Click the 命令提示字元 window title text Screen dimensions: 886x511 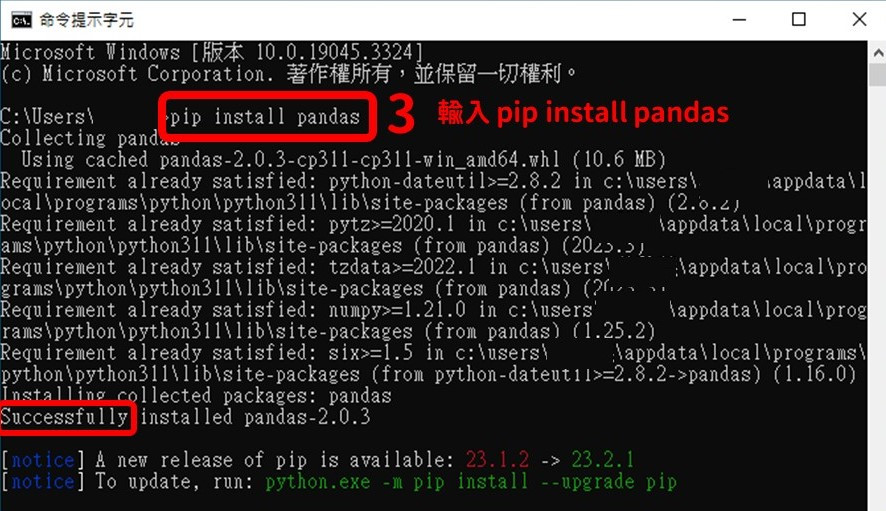click(86, 20)
